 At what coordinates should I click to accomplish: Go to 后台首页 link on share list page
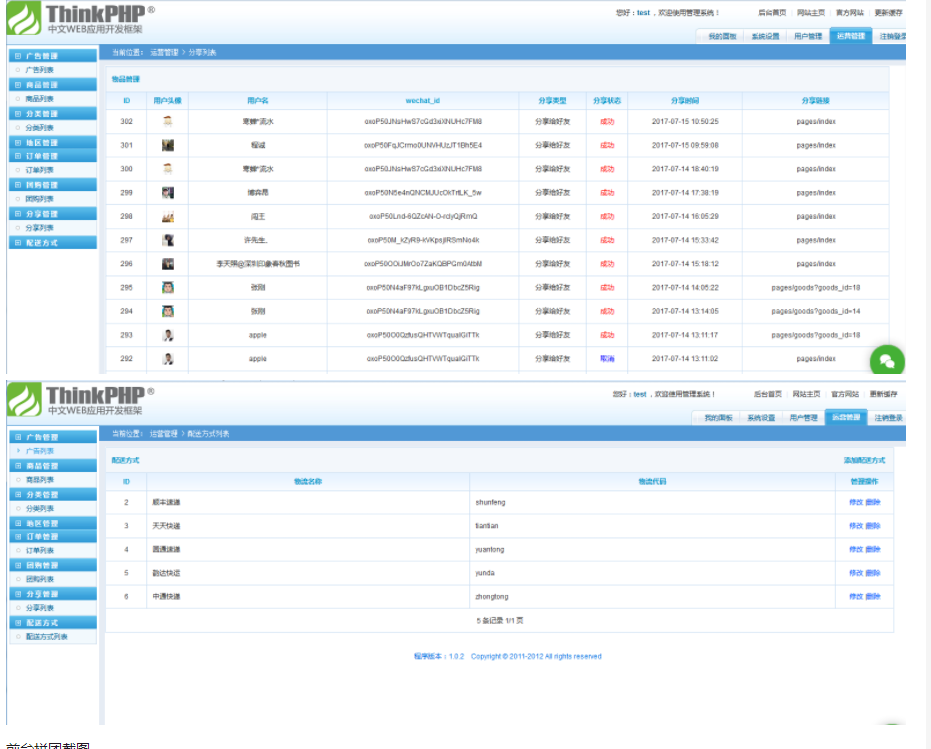point(772,12)
